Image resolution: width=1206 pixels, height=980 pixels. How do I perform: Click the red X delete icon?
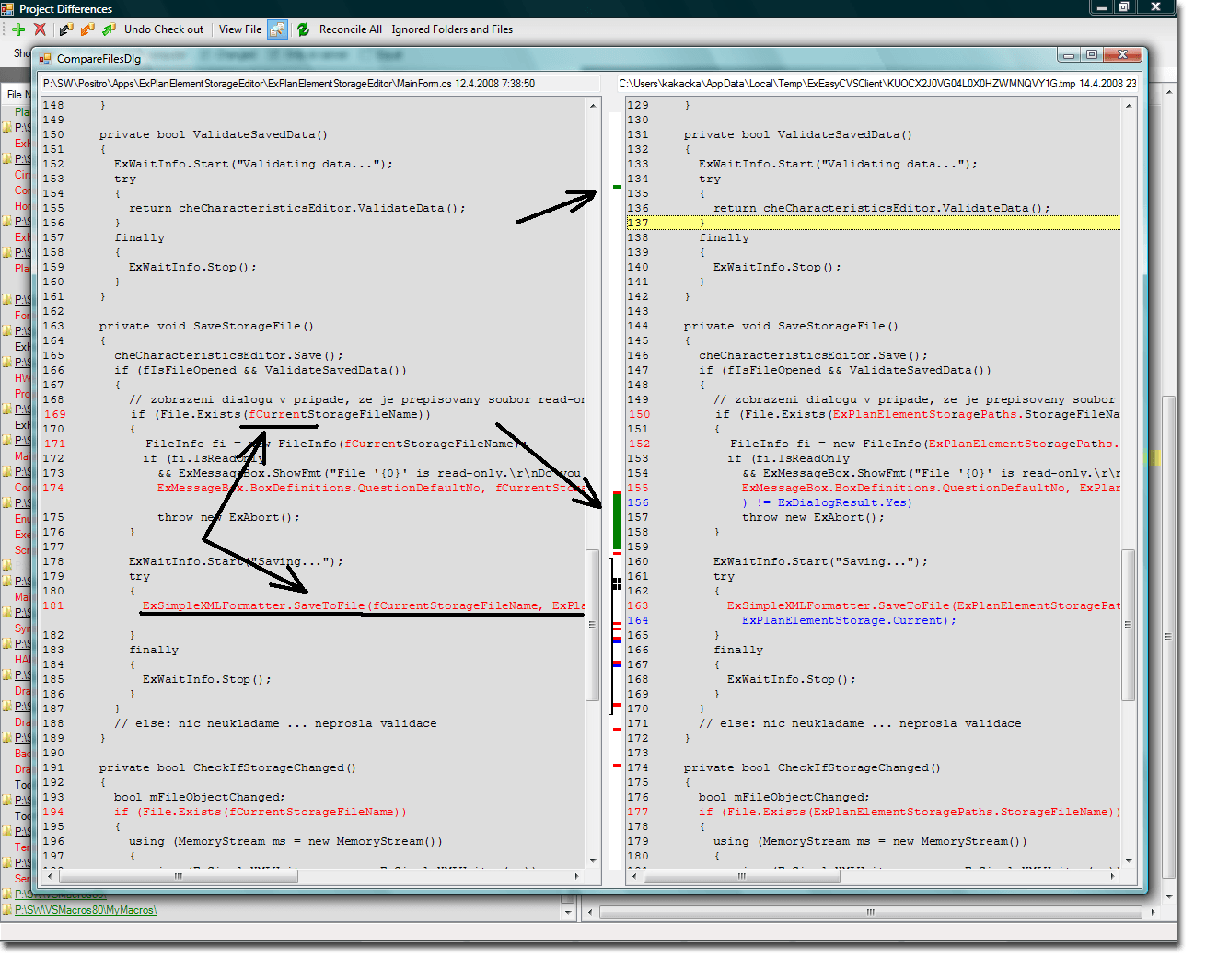coord(40,29)
